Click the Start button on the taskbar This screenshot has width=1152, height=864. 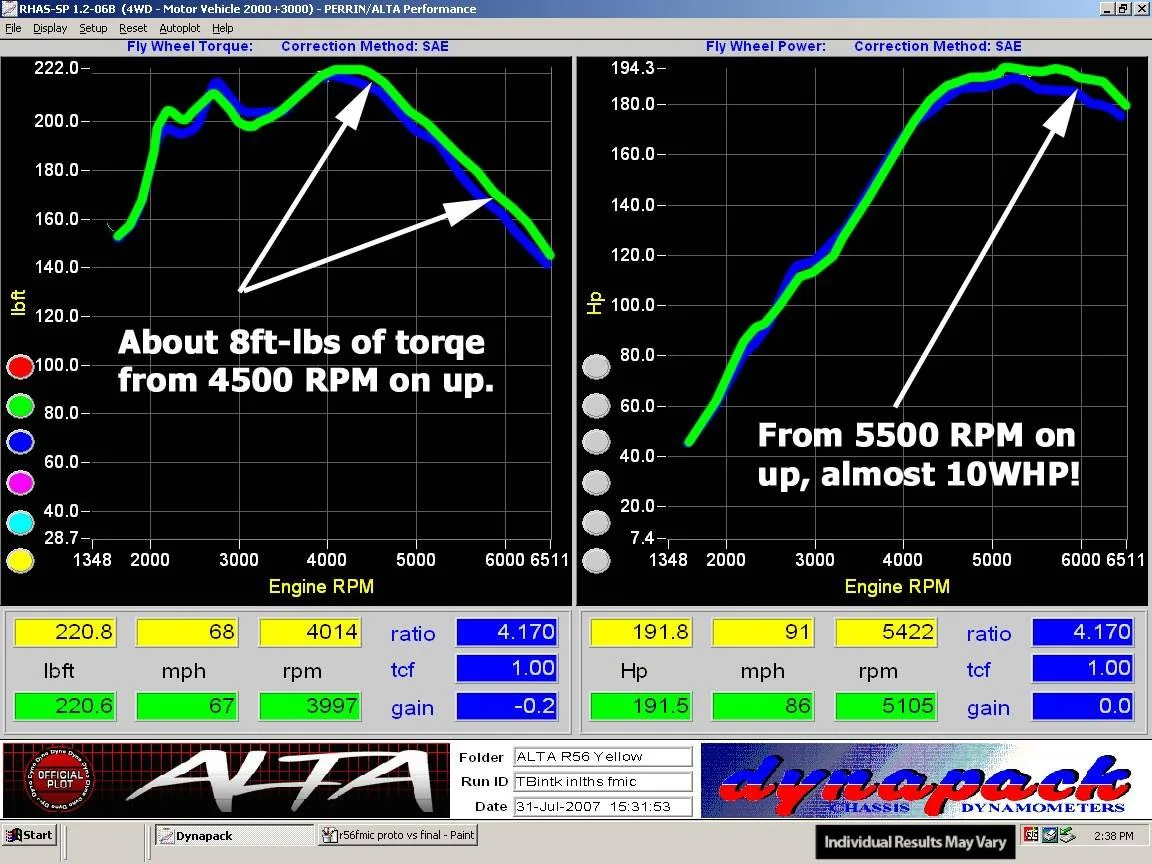point(30,834)
